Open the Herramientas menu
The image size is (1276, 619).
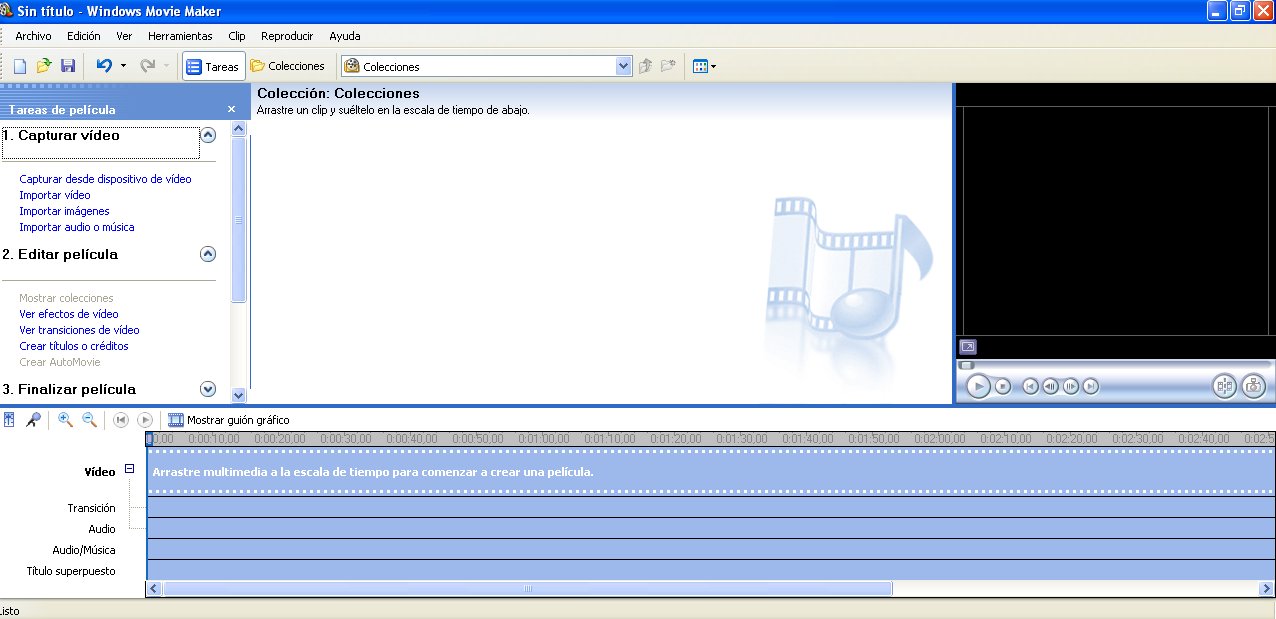point(180,36)
